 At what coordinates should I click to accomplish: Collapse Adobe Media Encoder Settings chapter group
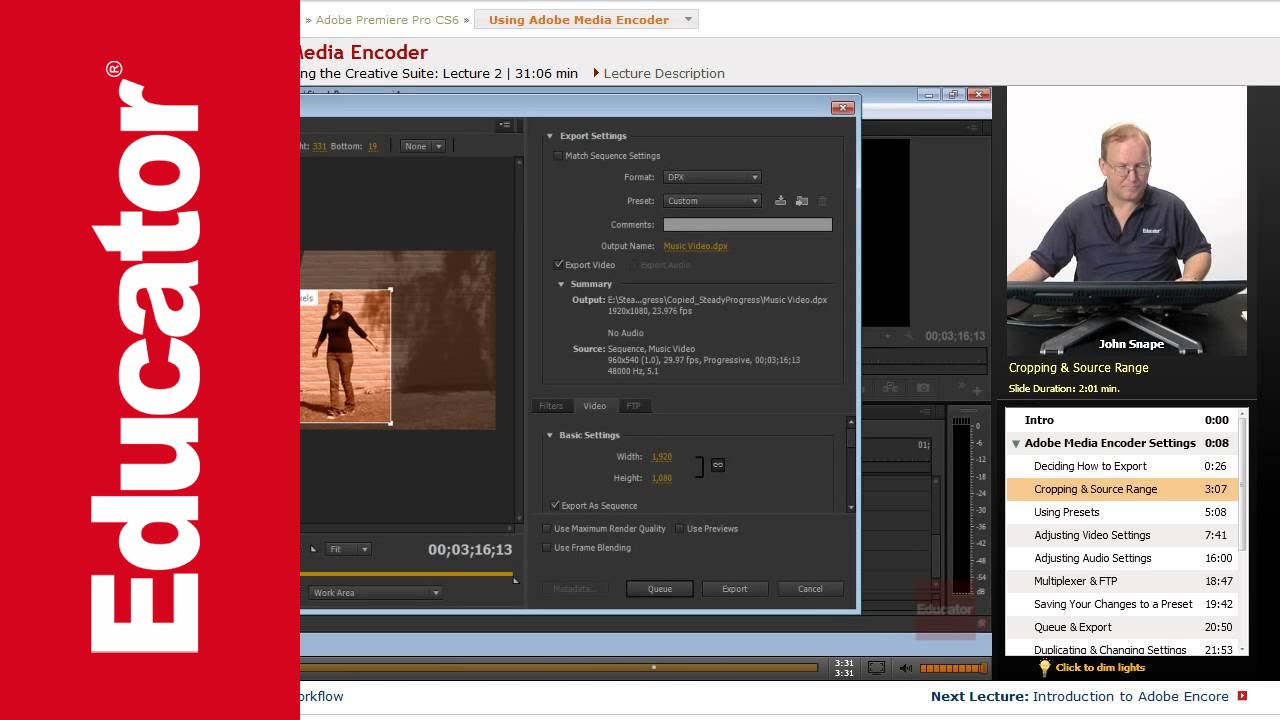coord(1016,443)
